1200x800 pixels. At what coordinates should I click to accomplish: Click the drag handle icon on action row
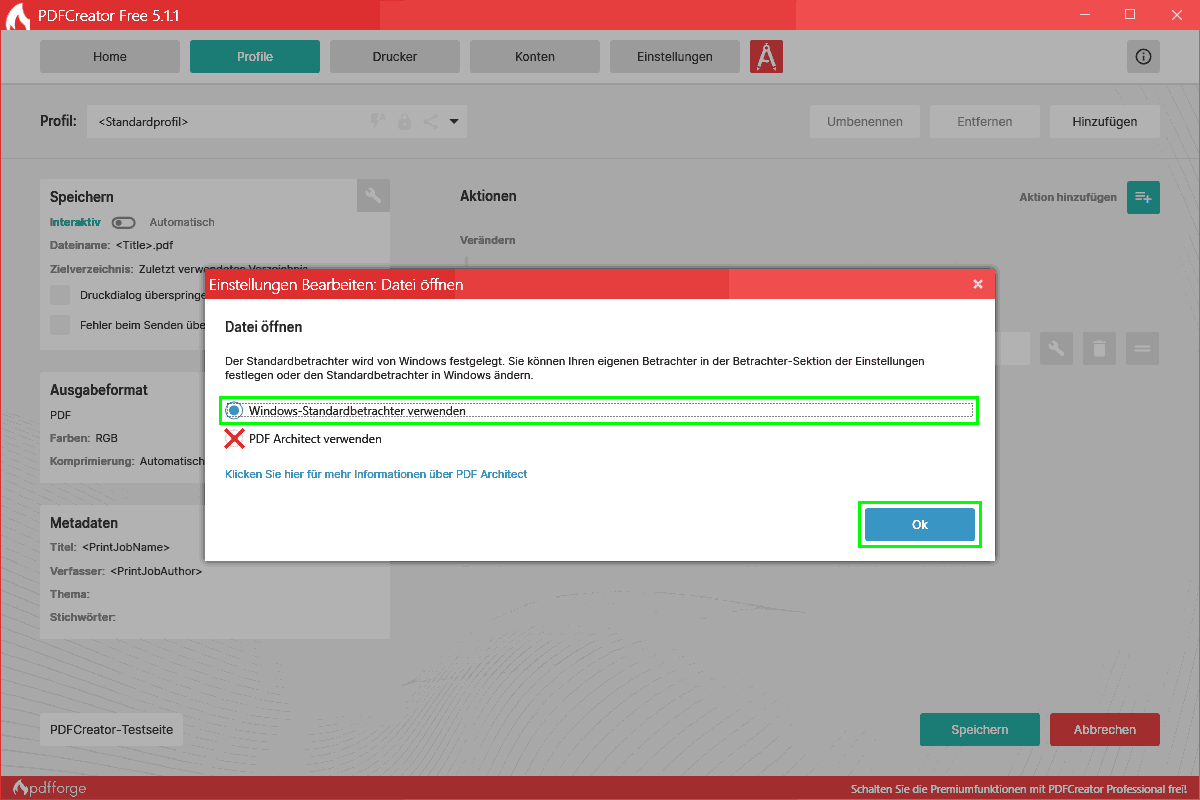click(1143, 349)
